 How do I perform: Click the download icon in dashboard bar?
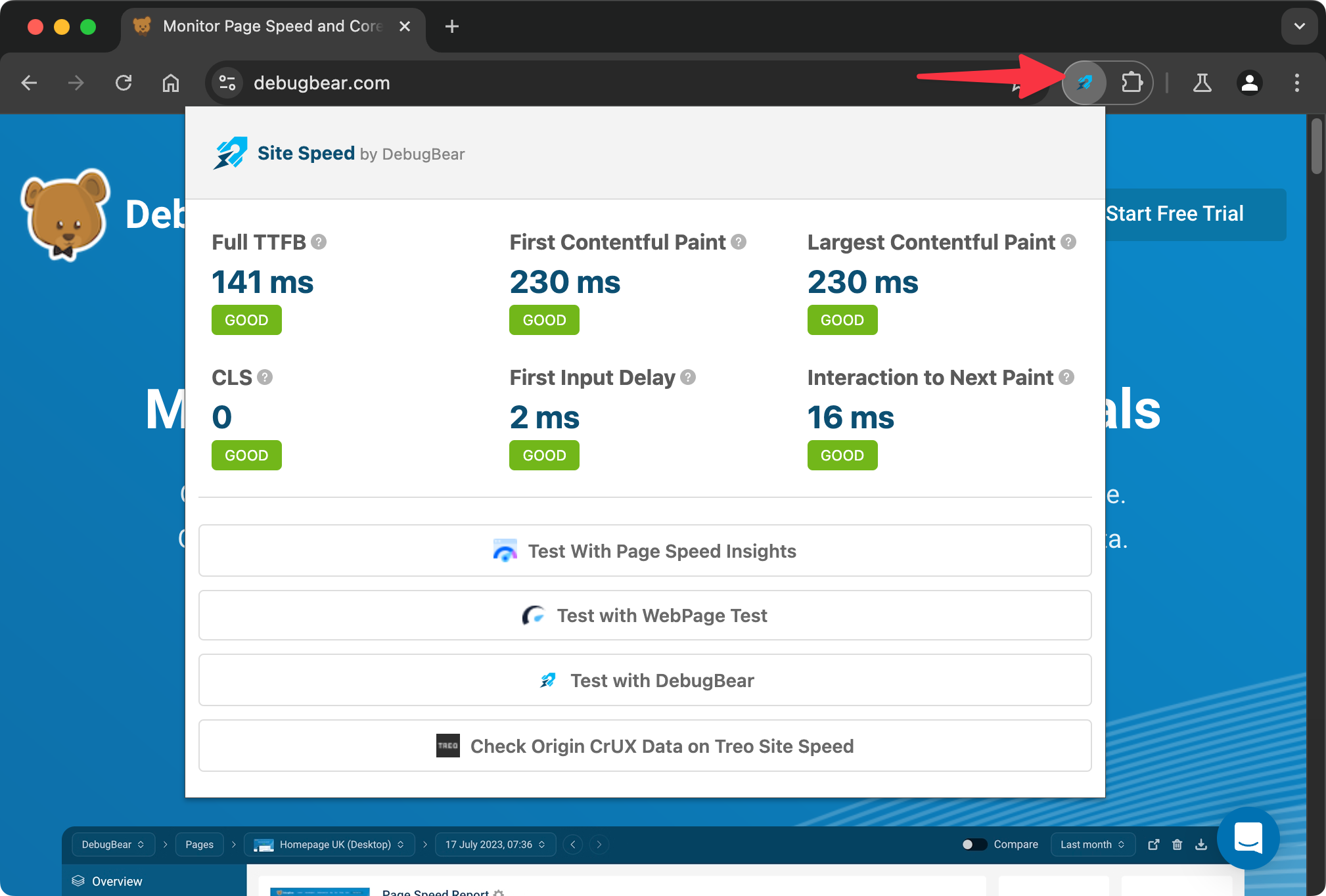coord(1200,844)
